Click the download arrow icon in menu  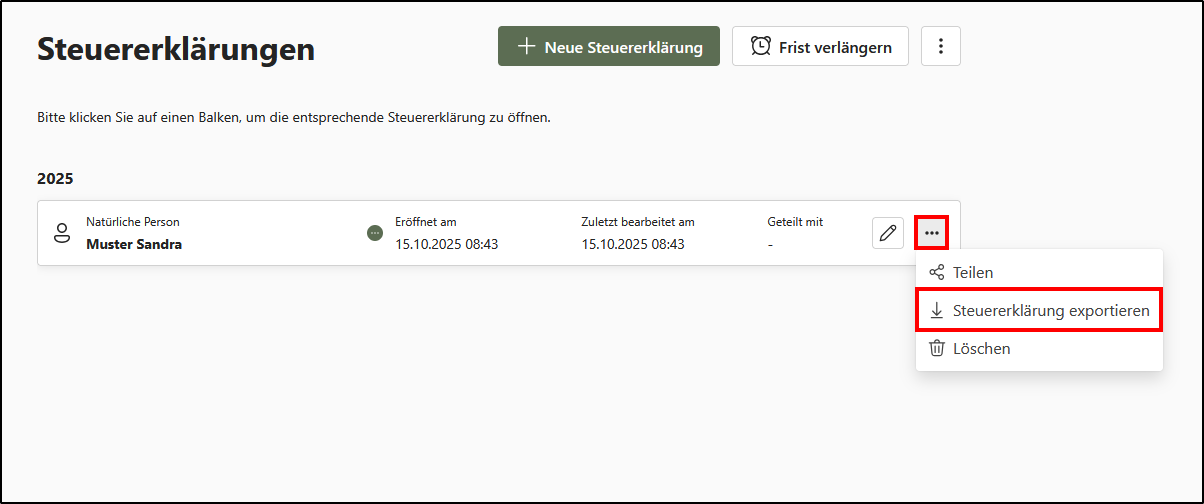[937, 311]
